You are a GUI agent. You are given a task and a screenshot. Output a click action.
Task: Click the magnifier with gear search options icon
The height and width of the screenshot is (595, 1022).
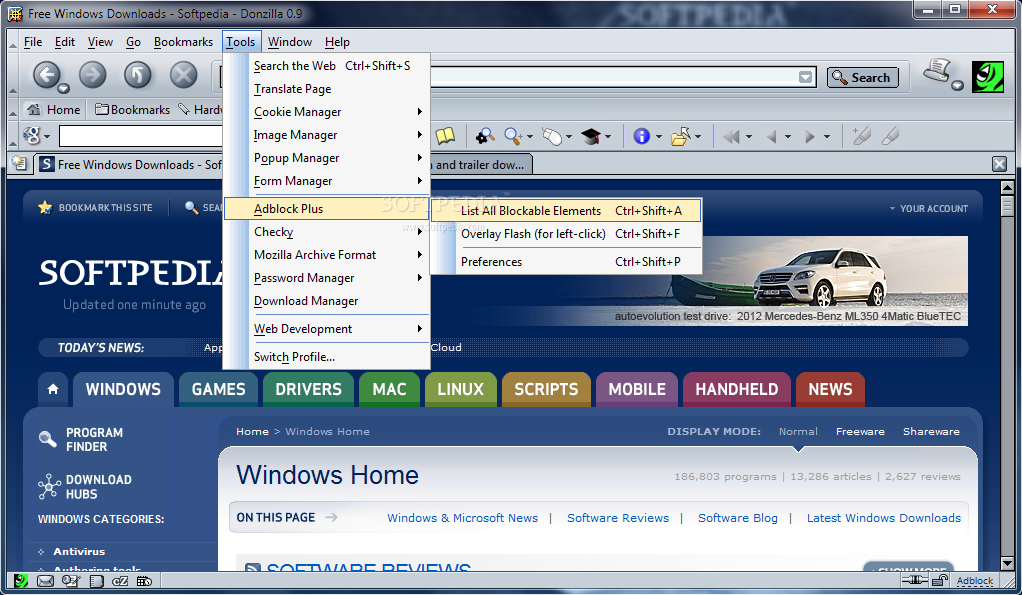(x=484, y=136)
